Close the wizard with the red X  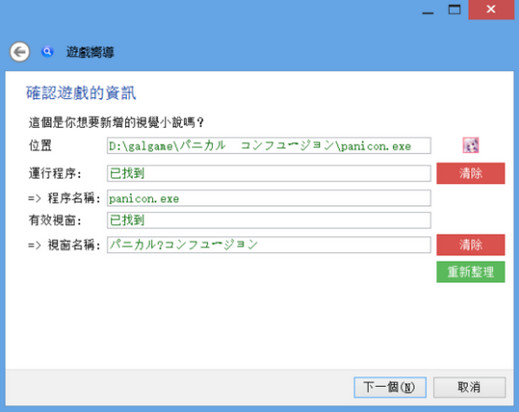491,10
